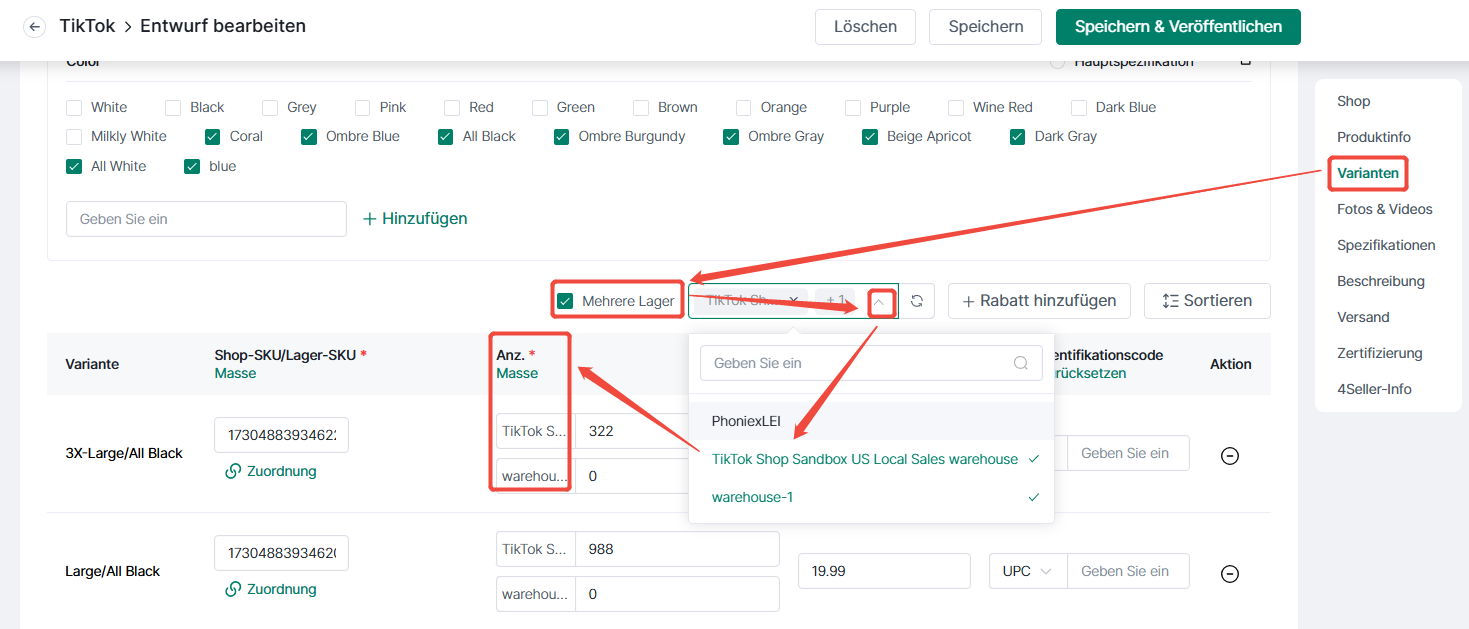Viewport: 1469px width, 629px height.
Task: Click Speichern & Veröffentlichen button
Action: click(x=1178, y=27)
